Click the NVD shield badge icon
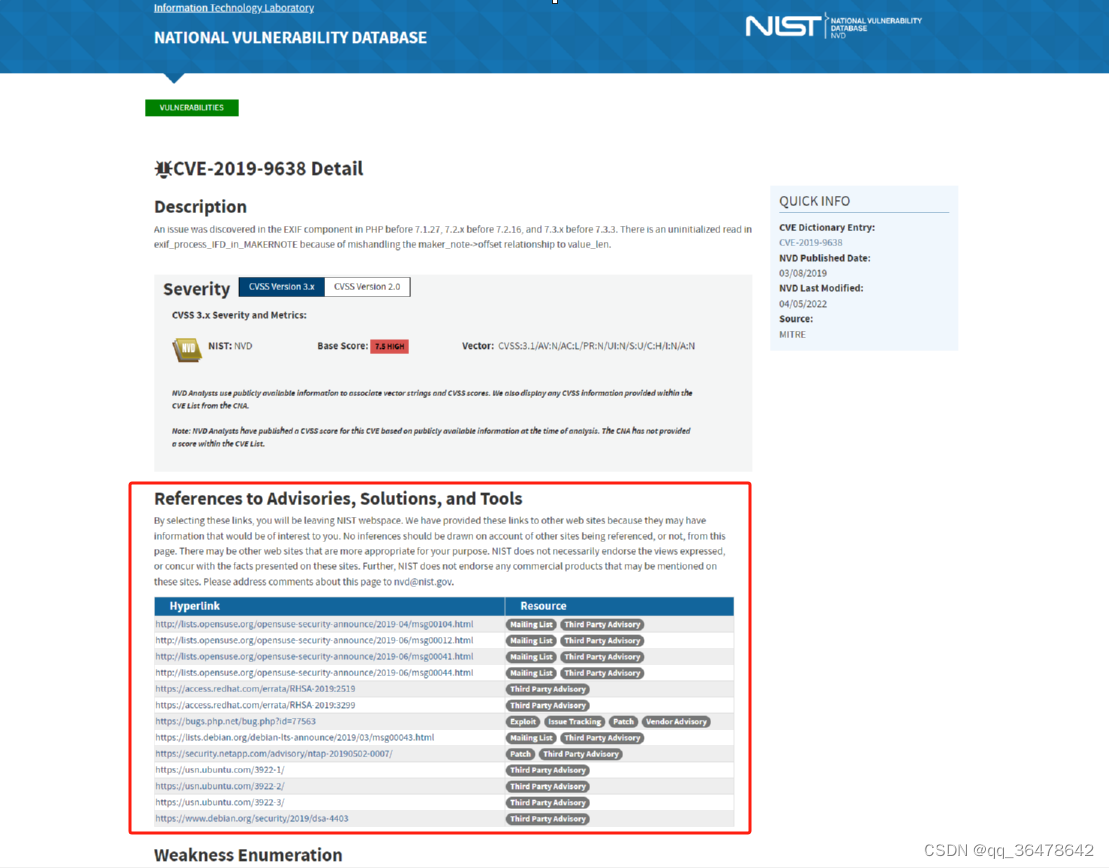Image resolution: width=1109 pixels, height=868 pixels. tap(187, 348)
